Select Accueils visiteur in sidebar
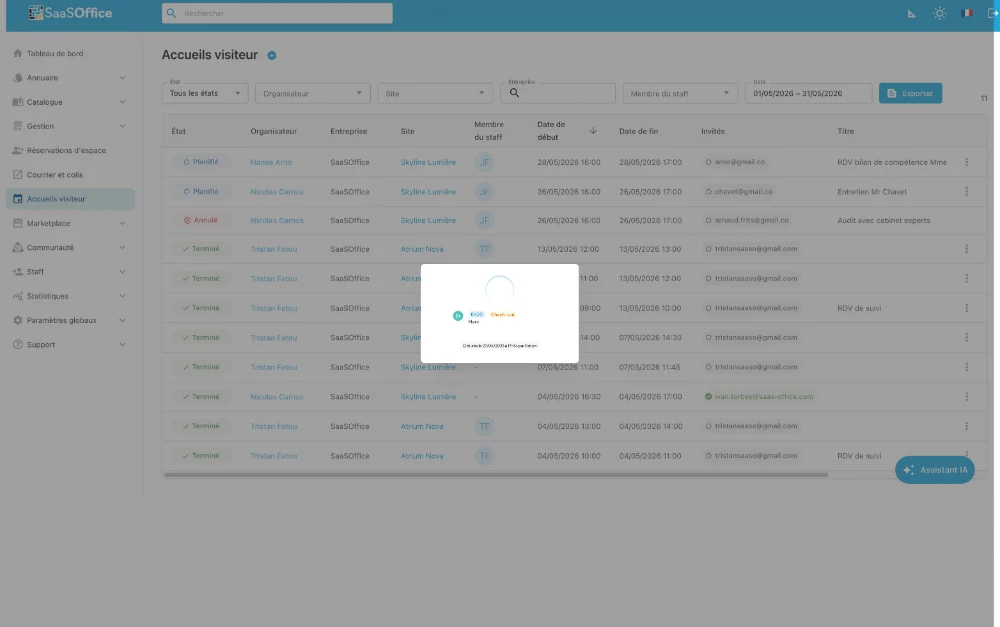This screenshot has height=627, width=1000. [x=70, y=199]
